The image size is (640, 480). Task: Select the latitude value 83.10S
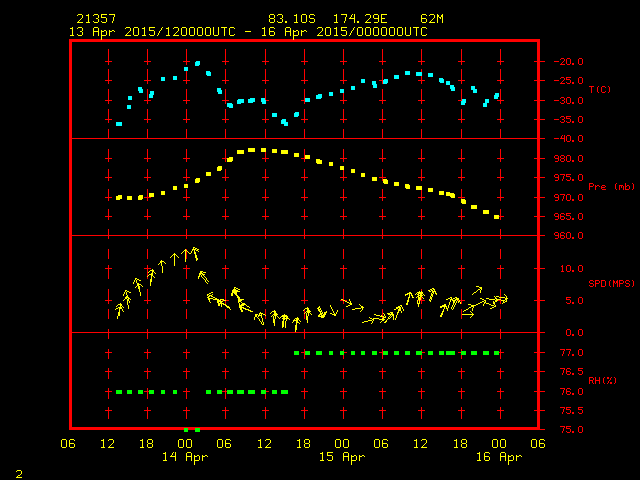(292, 19)
